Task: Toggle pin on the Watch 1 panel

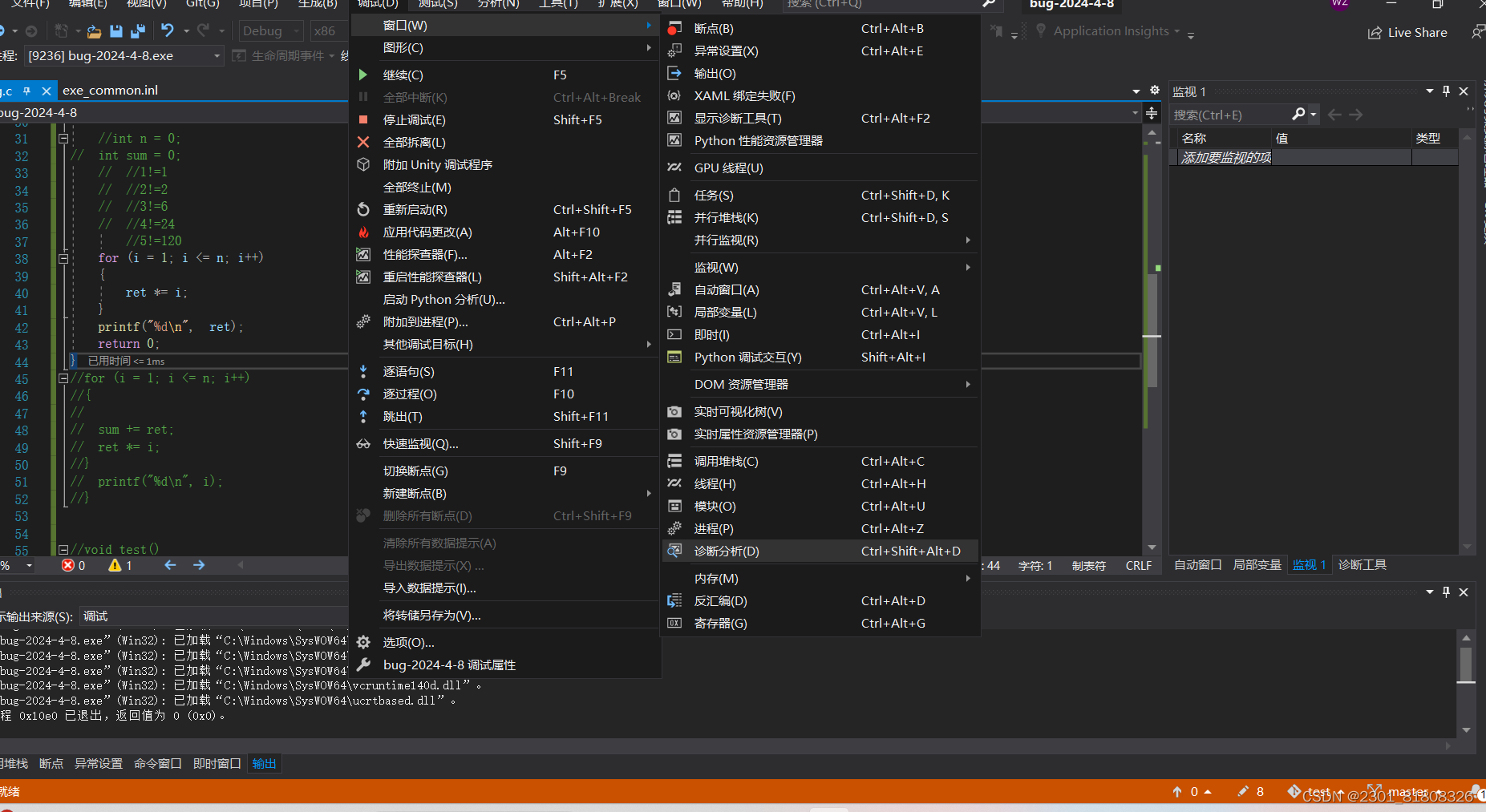Action: pyautogui.click(x=1446, y=91)
